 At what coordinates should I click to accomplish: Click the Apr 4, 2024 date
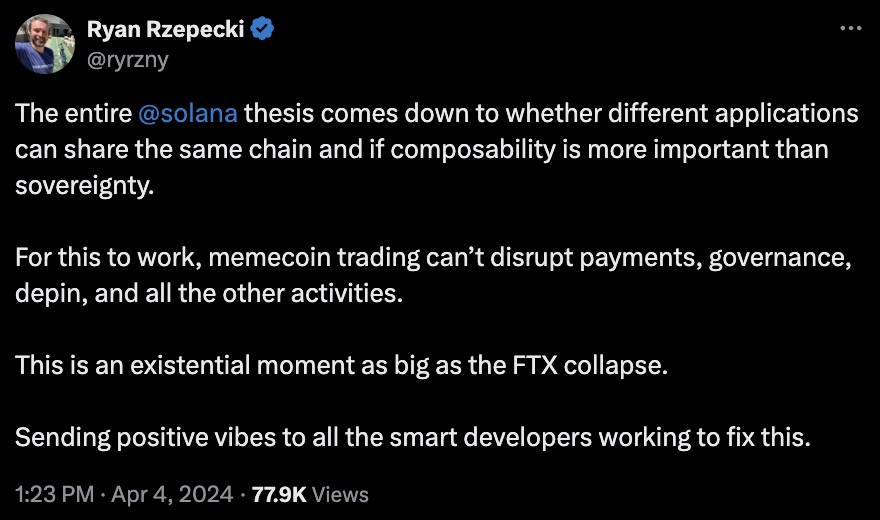(172, 494)
